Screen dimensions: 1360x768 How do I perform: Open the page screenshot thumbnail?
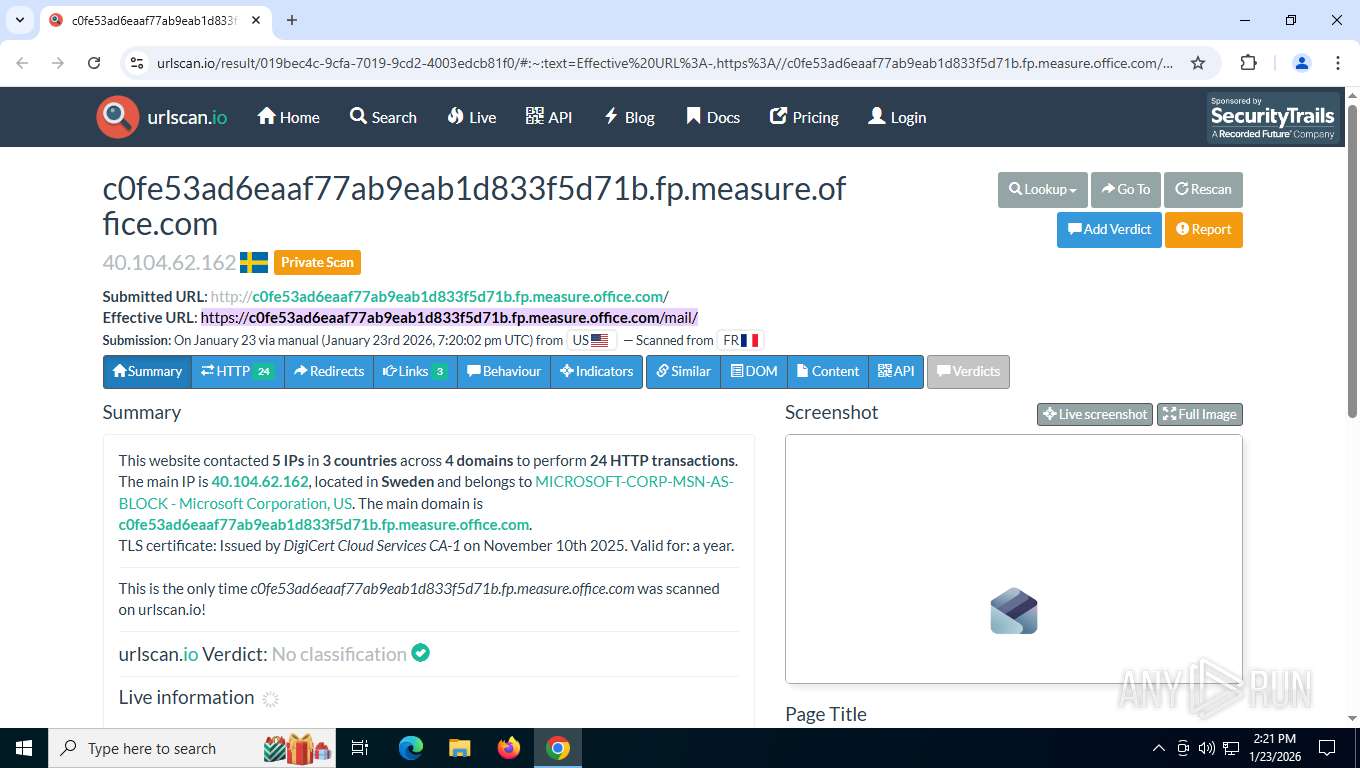tap(1014, 559)
